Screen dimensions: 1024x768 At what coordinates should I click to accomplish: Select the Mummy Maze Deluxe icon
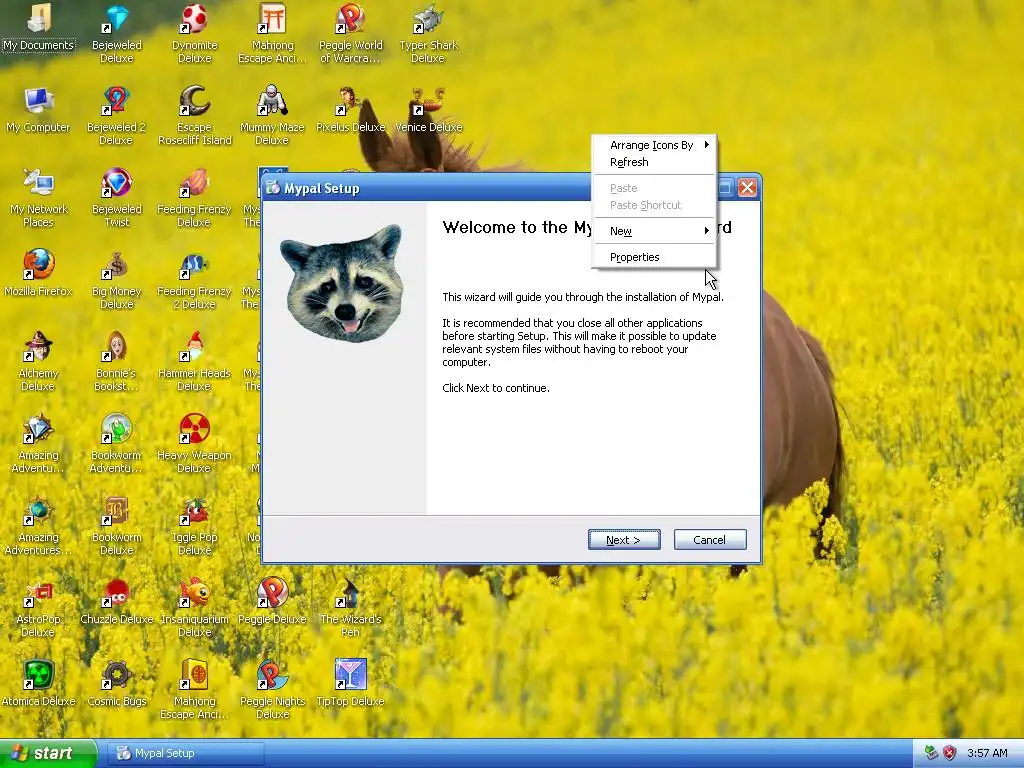click(272, 116)
